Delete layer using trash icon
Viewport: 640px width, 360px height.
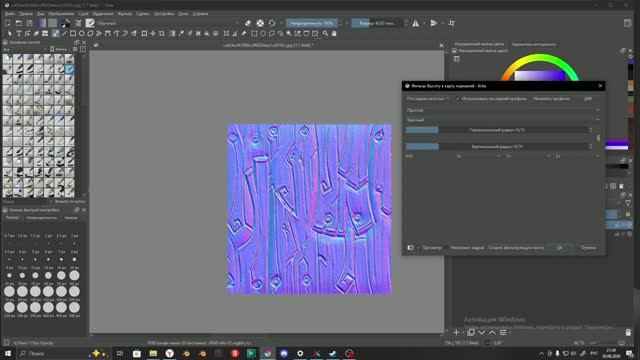(628, 332)
